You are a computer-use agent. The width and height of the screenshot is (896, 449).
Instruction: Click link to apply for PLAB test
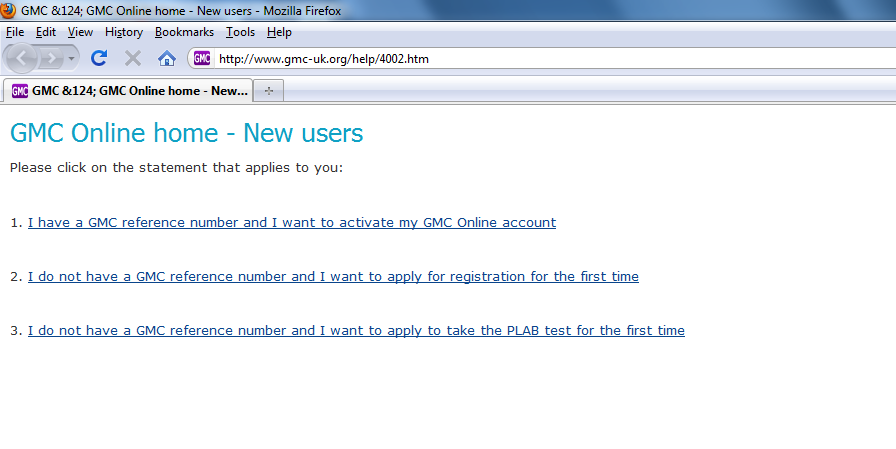pos(356,330)
